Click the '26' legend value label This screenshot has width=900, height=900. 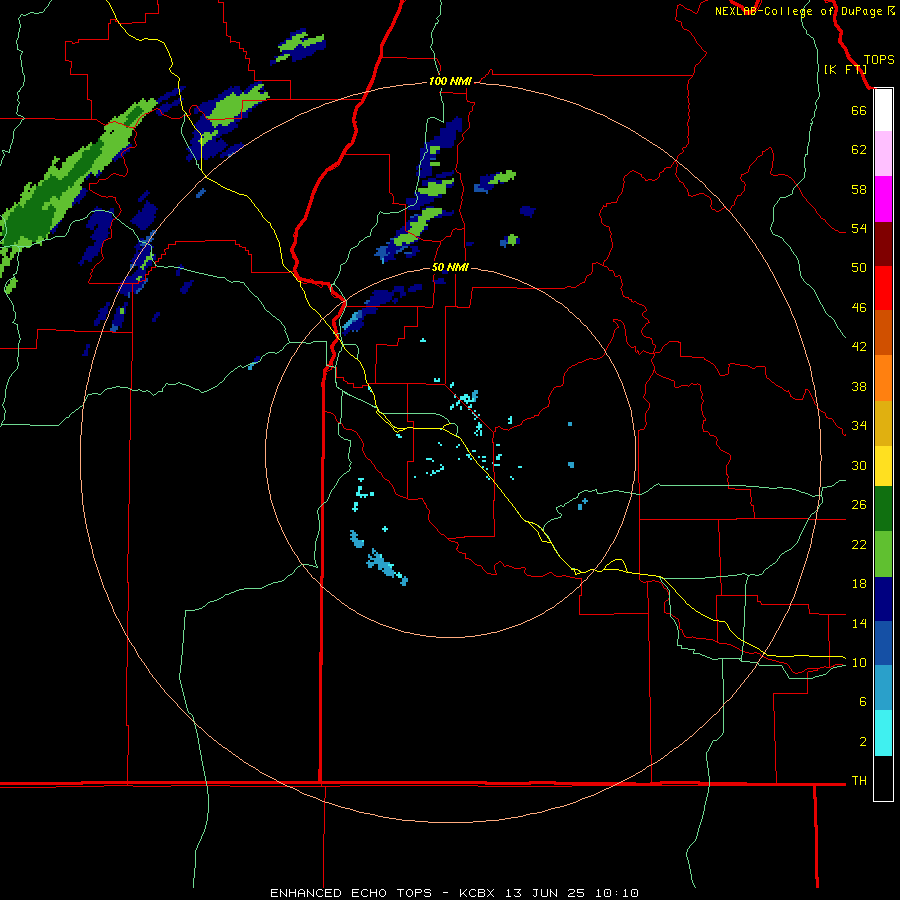(x=859, y=505)
